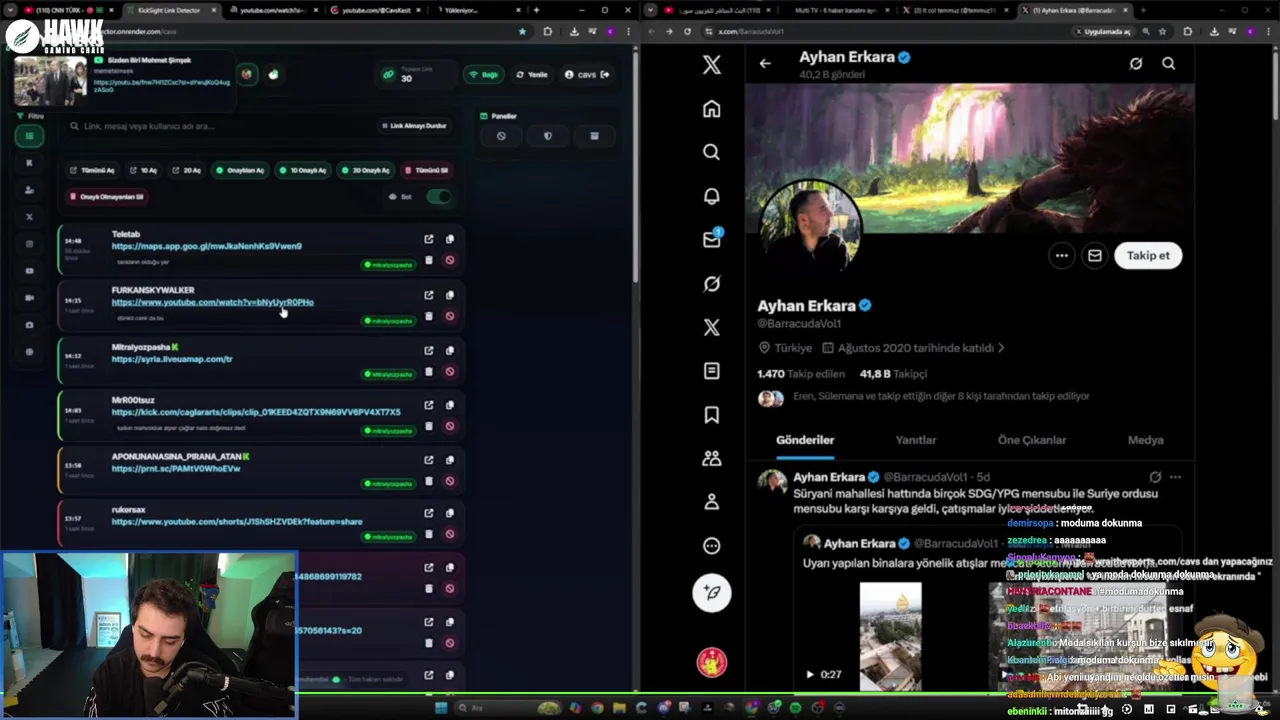
Task: Open X Explore magnifier in left sidebar
Action: pos(711,152)
